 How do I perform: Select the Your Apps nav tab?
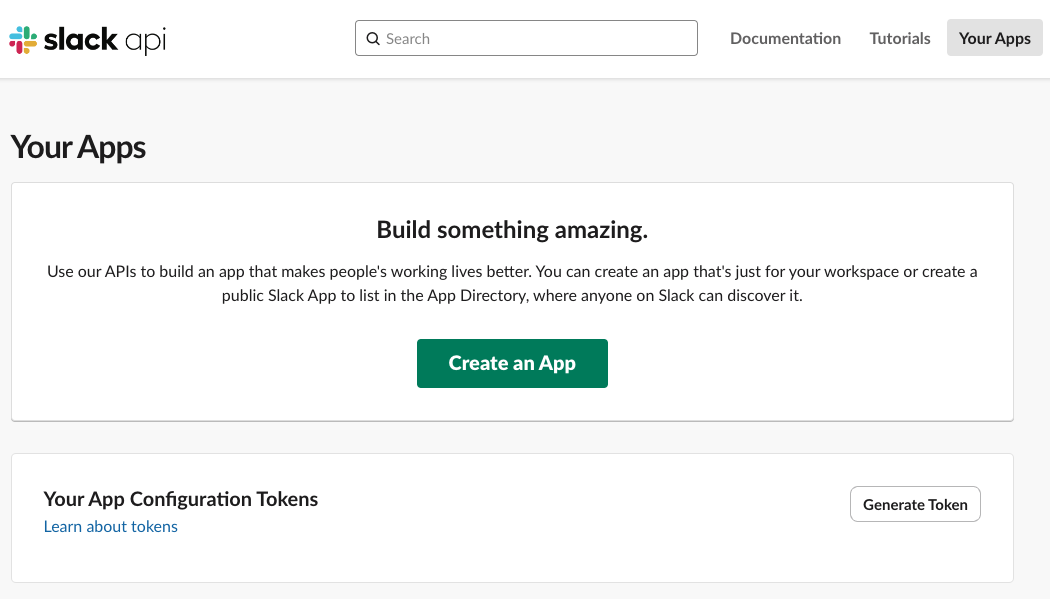[994, 38]
